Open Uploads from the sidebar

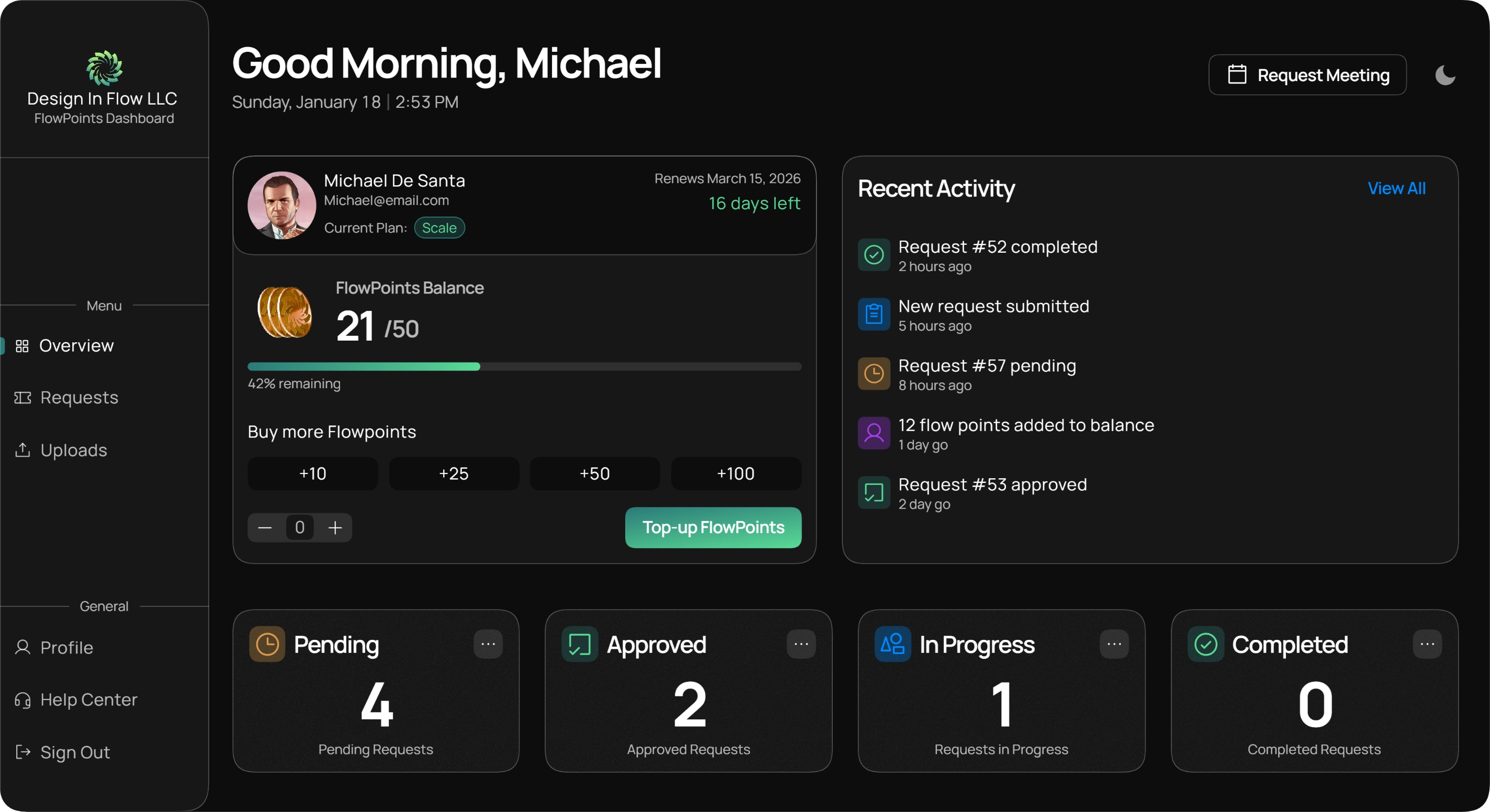[x=73, y=450]
